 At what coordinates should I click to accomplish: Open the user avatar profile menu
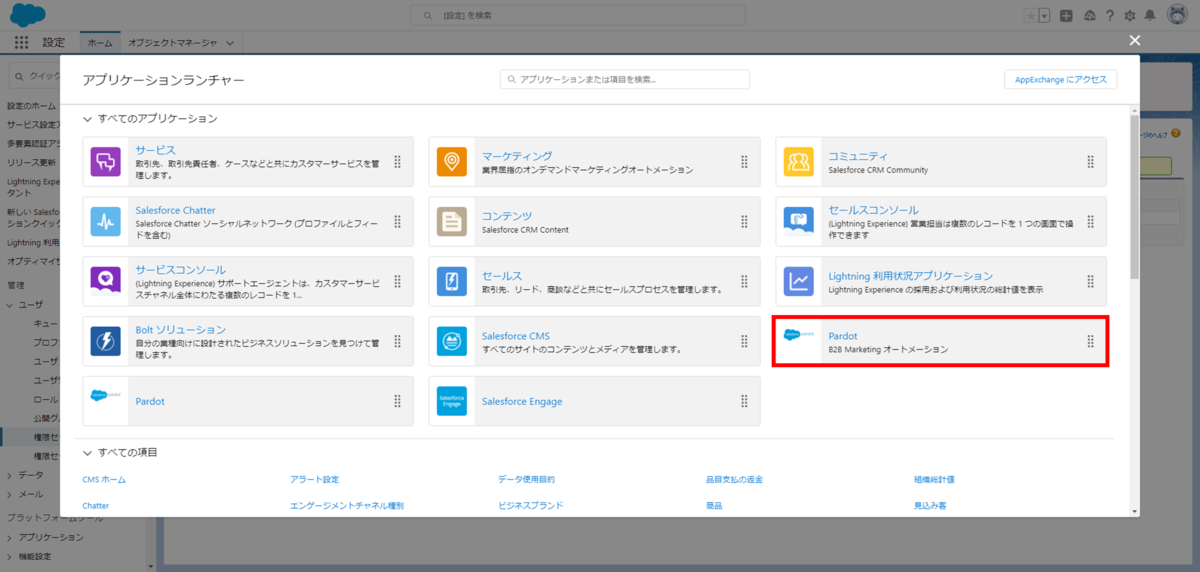(1175, 16)
